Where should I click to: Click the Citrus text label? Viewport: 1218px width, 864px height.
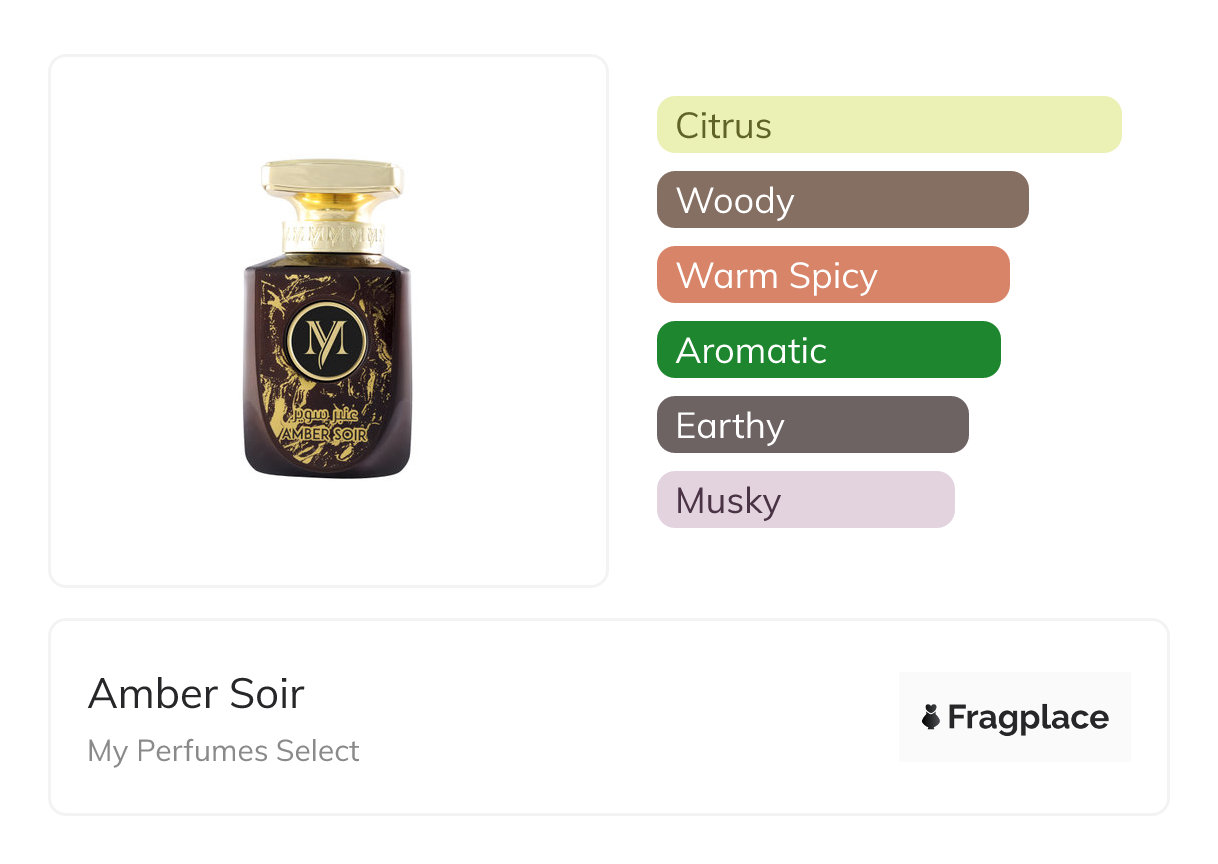(723, 126)
